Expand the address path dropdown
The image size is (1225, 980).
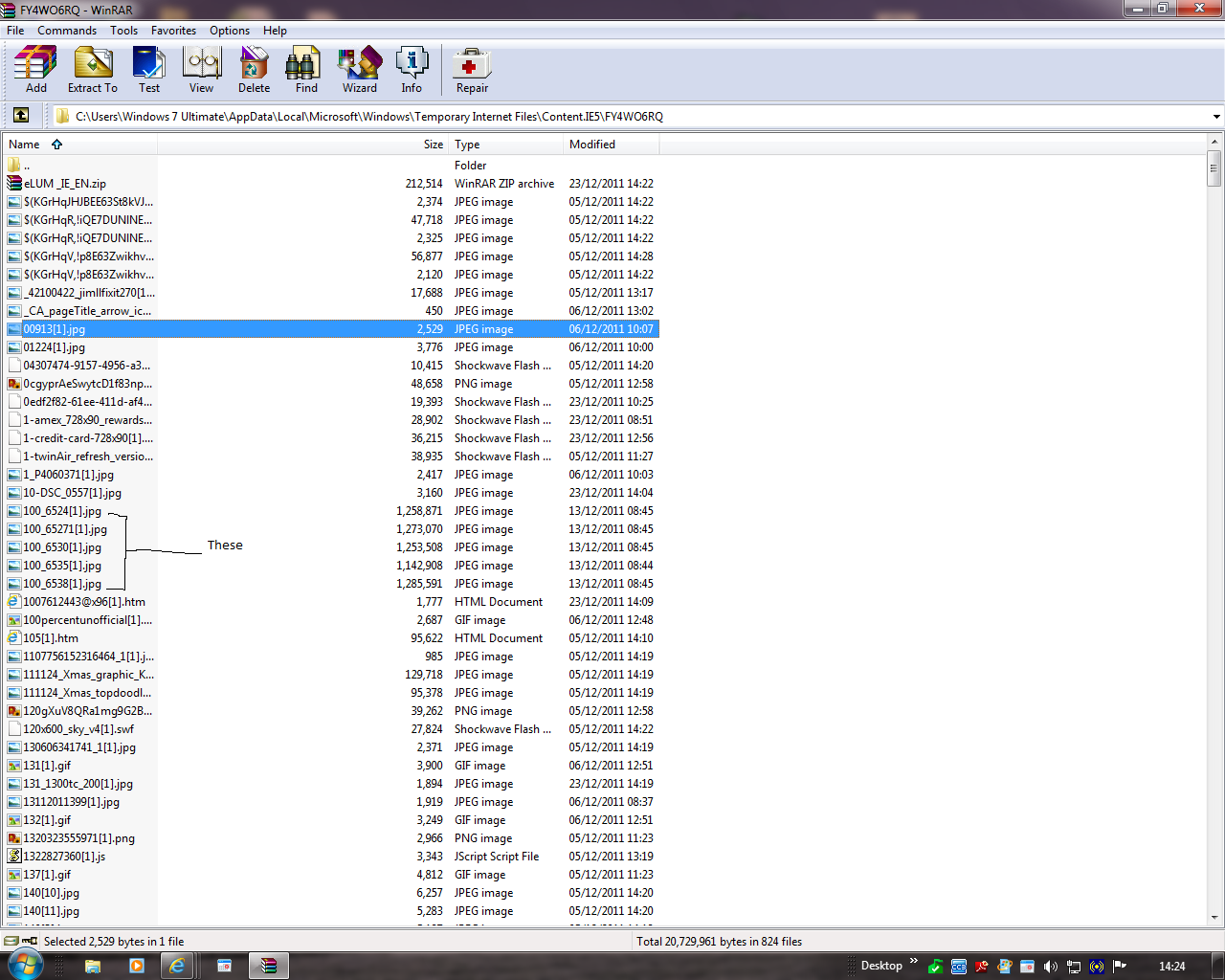1216,117
